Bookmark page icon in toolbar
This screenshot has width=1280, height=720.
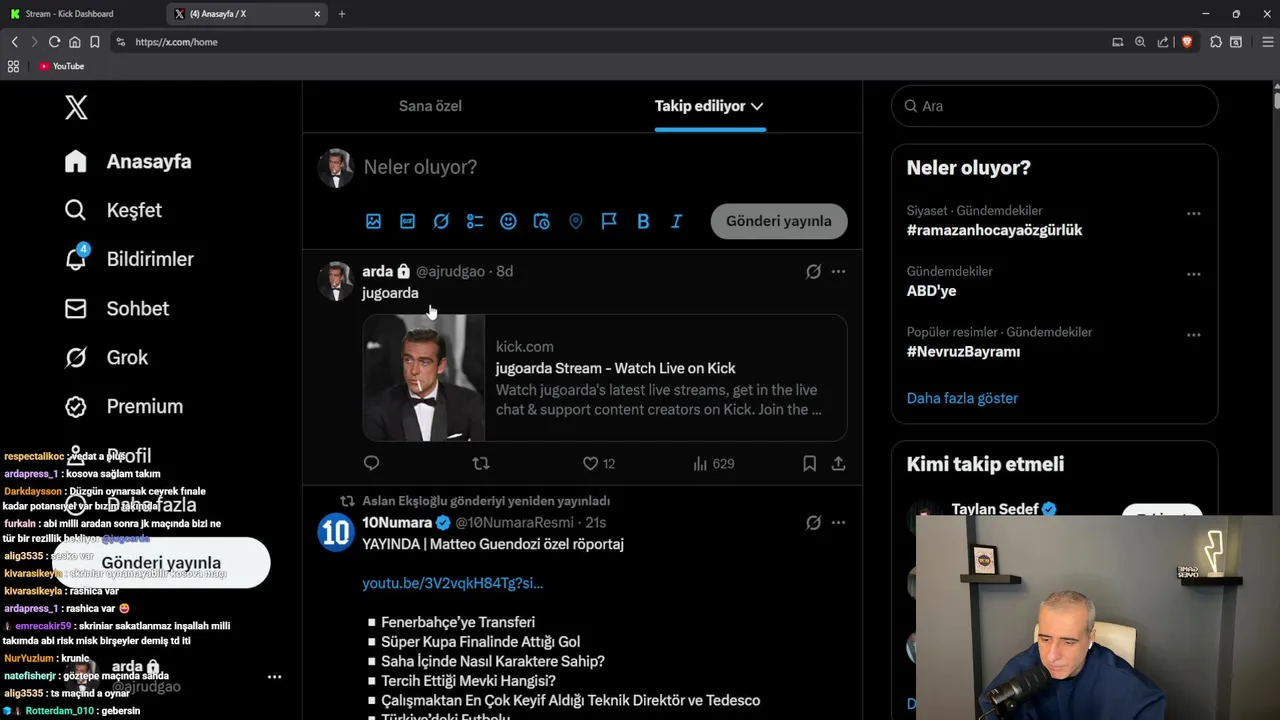pyautogui.click(x=94, y=42)
